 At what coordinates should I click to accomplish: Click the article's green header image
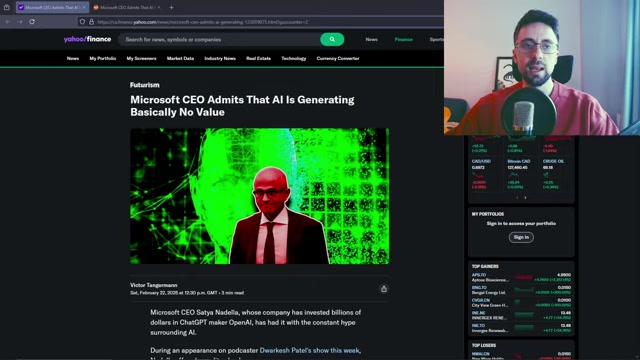tap(260, 196)
